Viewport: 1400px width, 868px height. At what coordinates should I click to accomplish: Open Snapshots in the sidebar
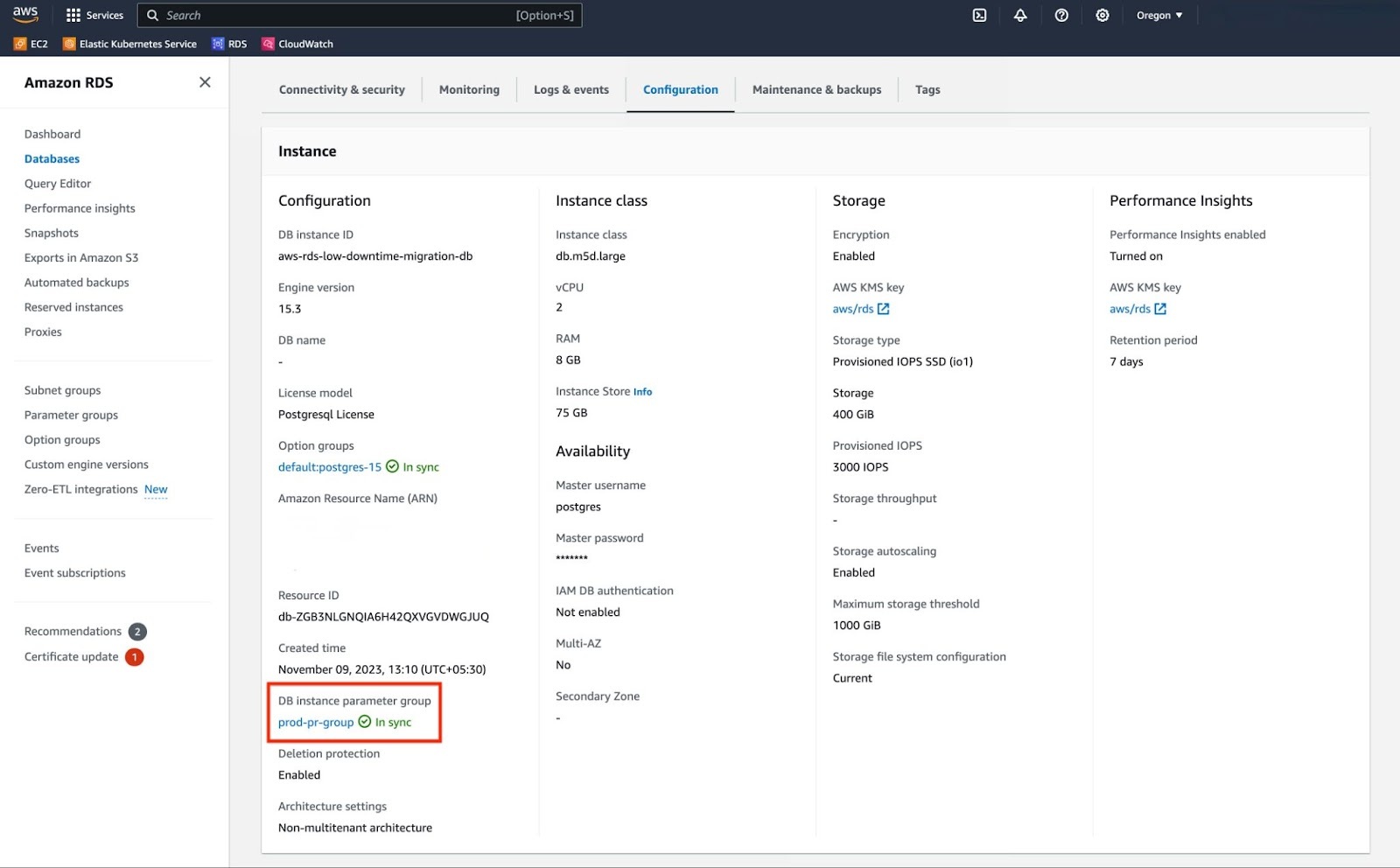pos(52,233)
